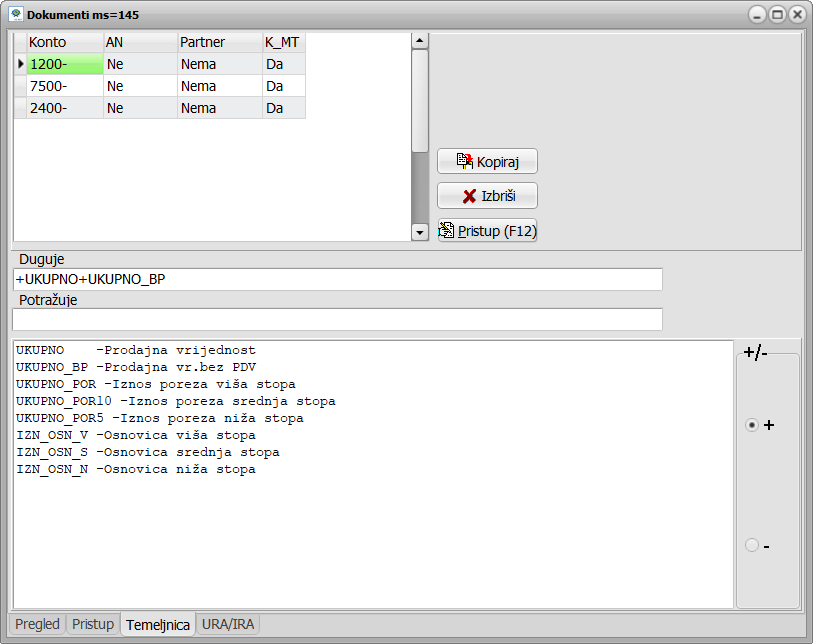This screenshot has height=644, width=813.
Task: Click in the Duguje formula field
Action: pyautogui.click(x=337, y=279)
